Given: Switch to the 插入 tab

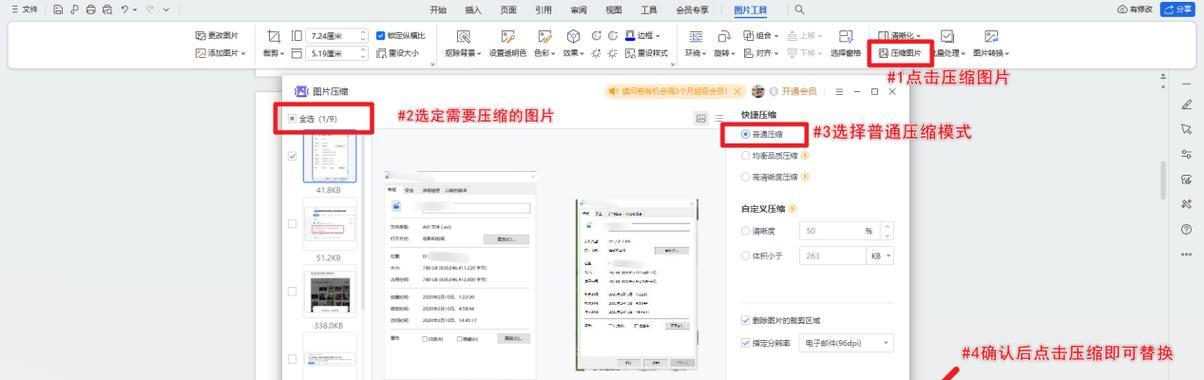Looking at the screenshot, I should pos(473,9).
